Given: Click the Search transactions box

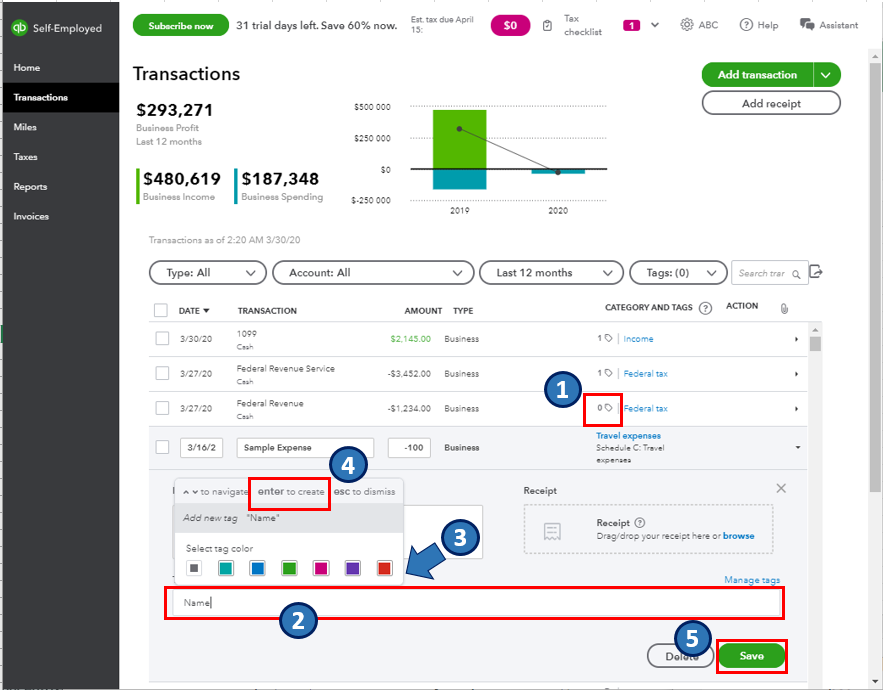Looking at the screenshot, I should click(x=769, y=273).
